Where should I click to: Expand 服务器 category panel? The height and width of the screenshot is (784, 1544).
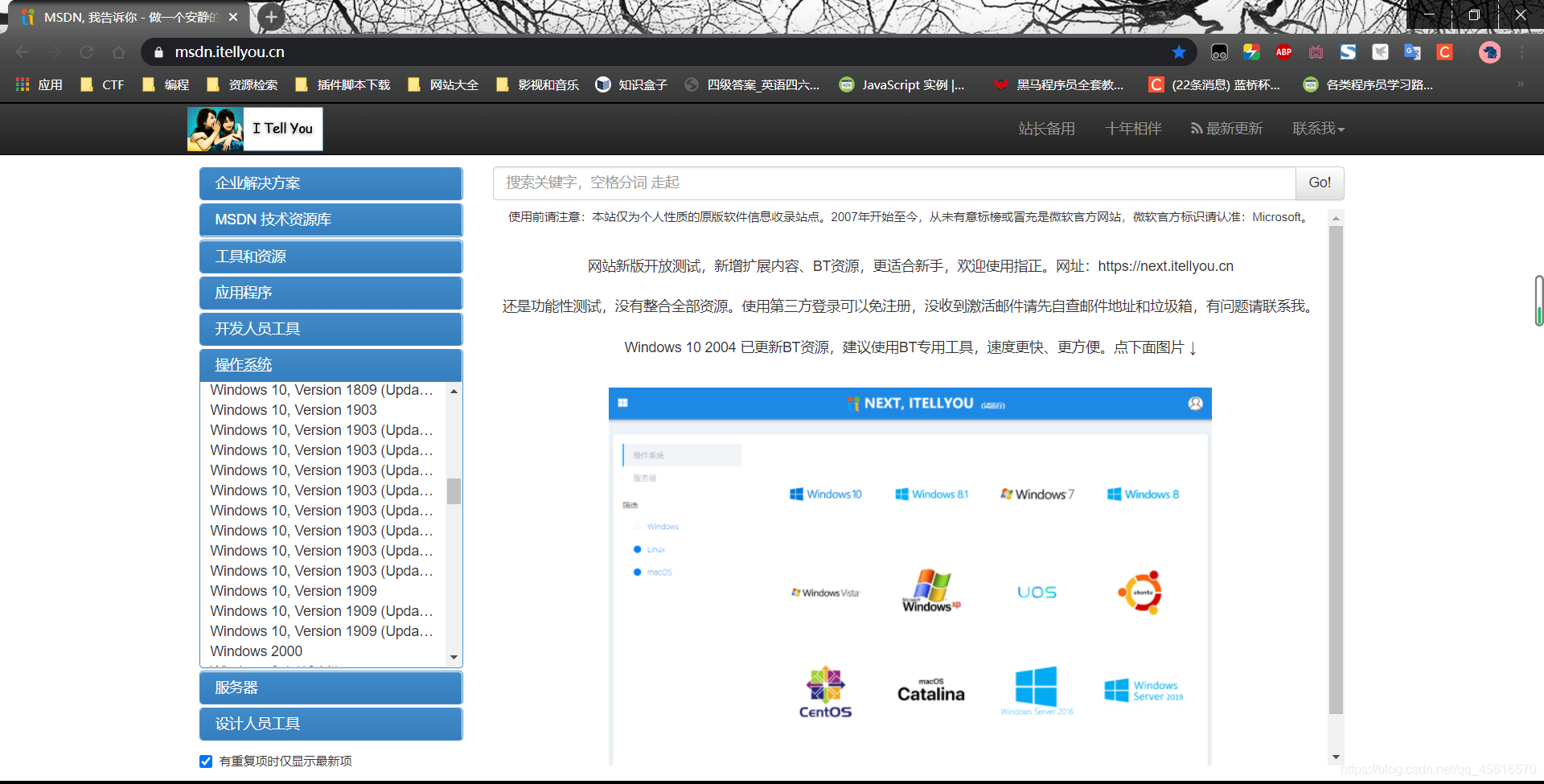331,688
